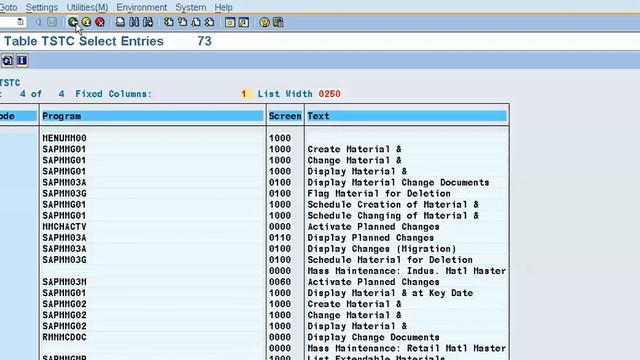Screen dimensions: 640x360
Task: Select 'Schedule Creation of Material &' row
Action: point(393,204)
